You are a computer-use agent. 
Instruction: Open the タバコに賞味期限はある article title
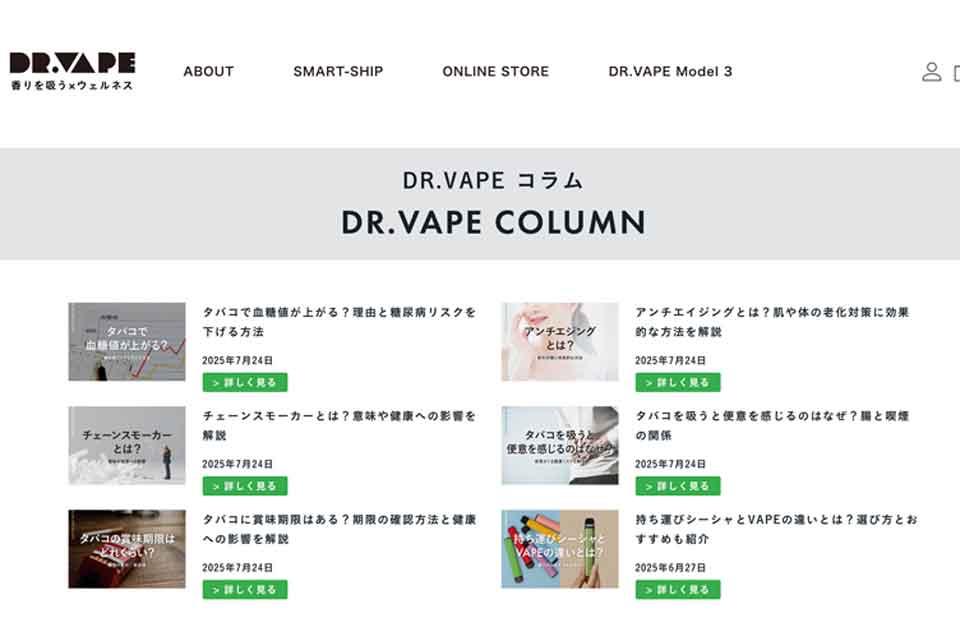tap(339, 529)
